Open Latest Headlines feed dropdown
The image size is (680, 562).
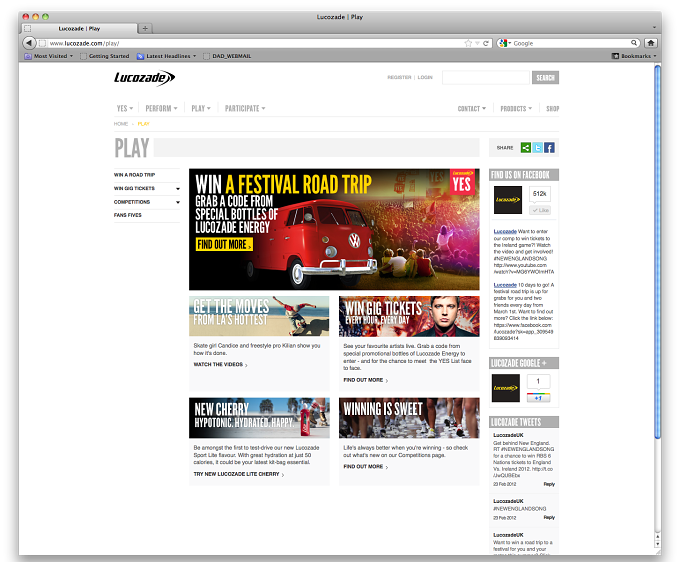pyautogui.click(x=167, y=56)
